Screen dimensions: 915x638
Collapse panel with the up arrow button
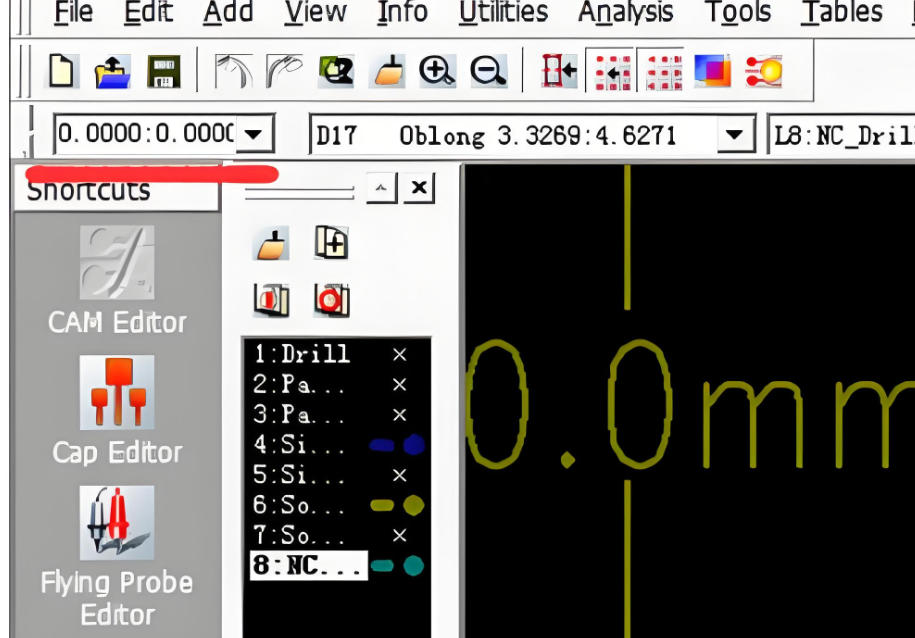click(382, 188)
